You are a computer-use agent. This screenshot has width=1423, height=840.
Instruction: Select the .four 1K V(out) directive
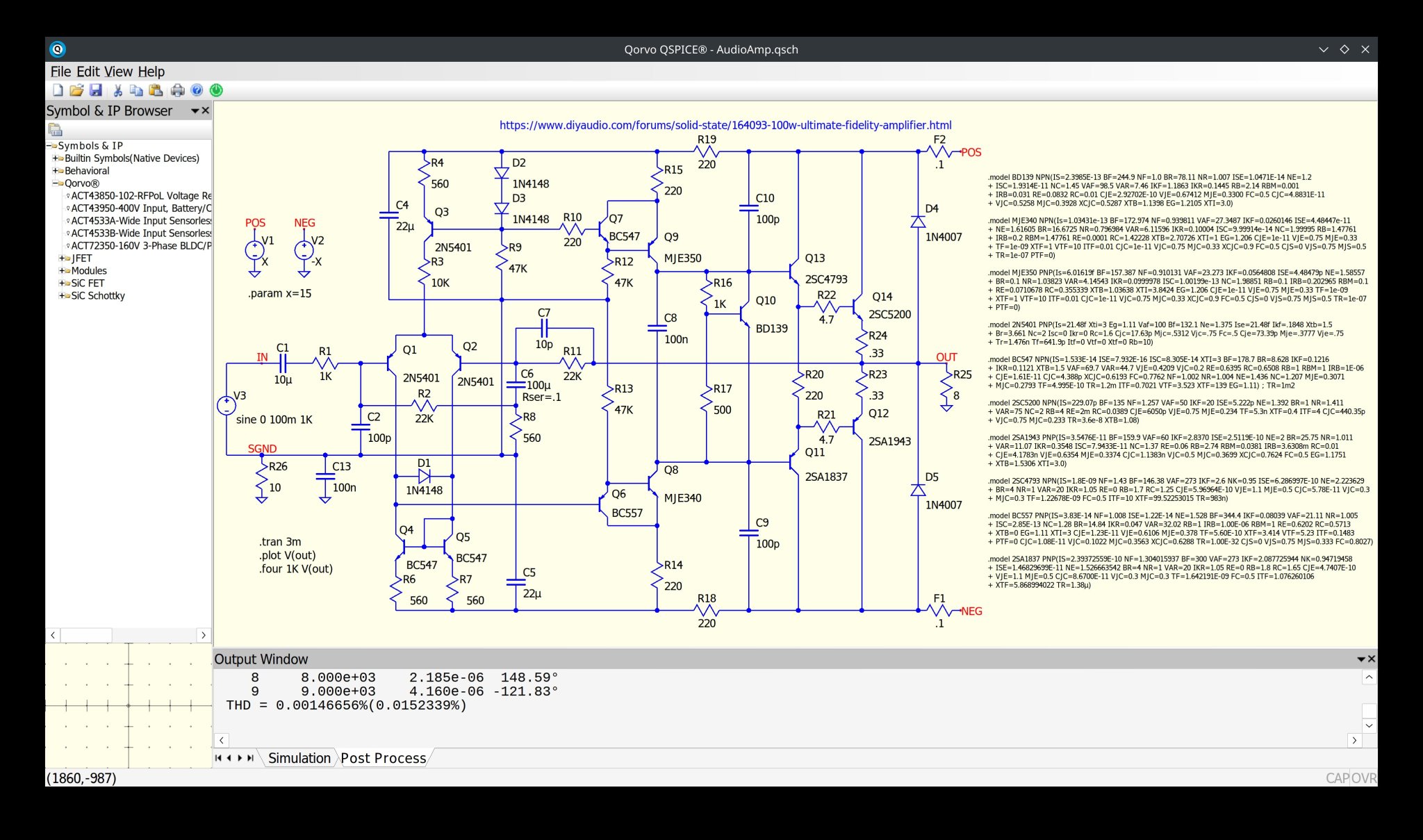pyautogui.click(x=296, y=569)
